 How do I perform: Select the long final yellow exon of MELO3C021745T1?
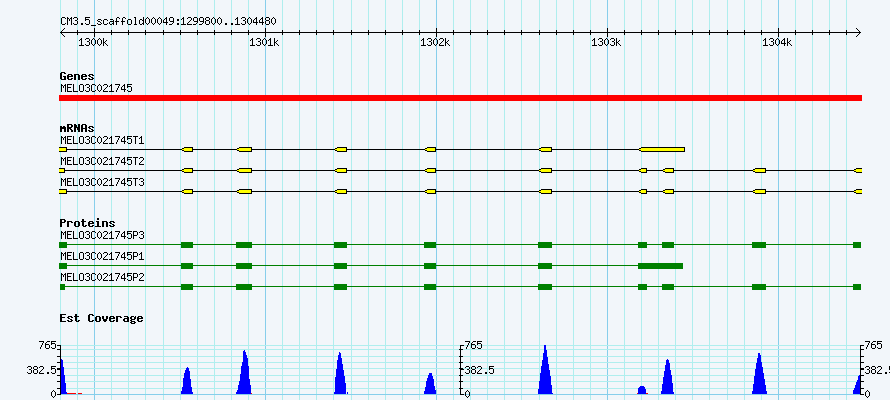tap(662, 149)
